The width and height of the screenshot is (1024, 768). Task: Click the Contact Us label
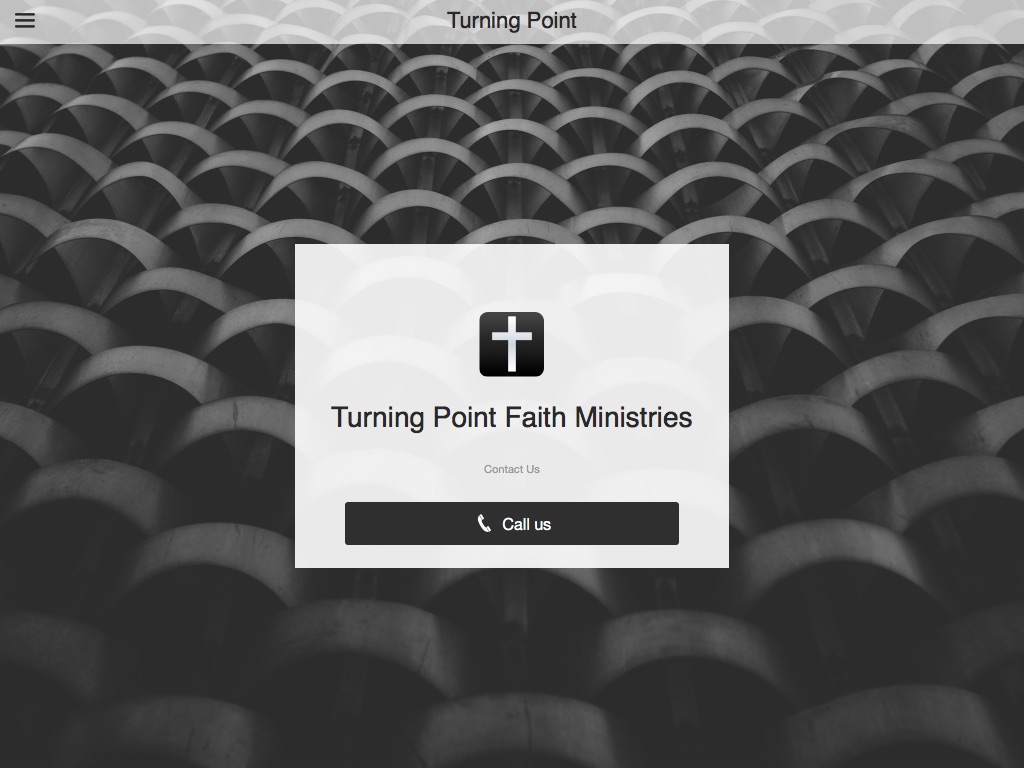coord(511,469)
